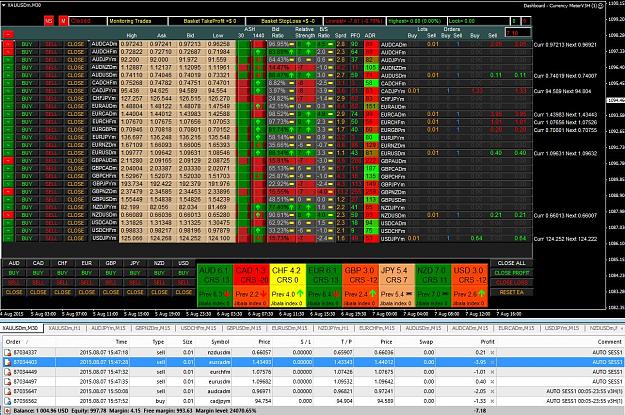Select NZDJPYm,H1 chart tab

pos(333,328)
